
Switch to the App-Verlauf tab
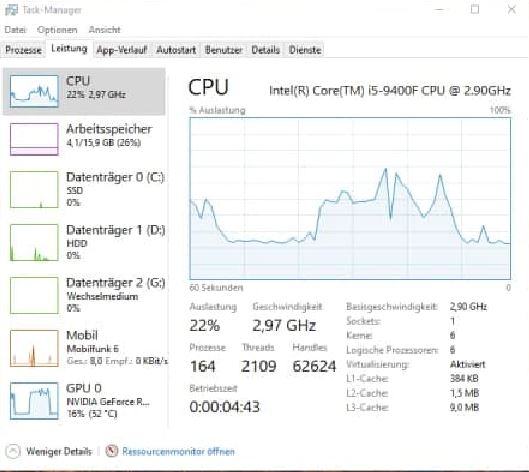point(122,50)
